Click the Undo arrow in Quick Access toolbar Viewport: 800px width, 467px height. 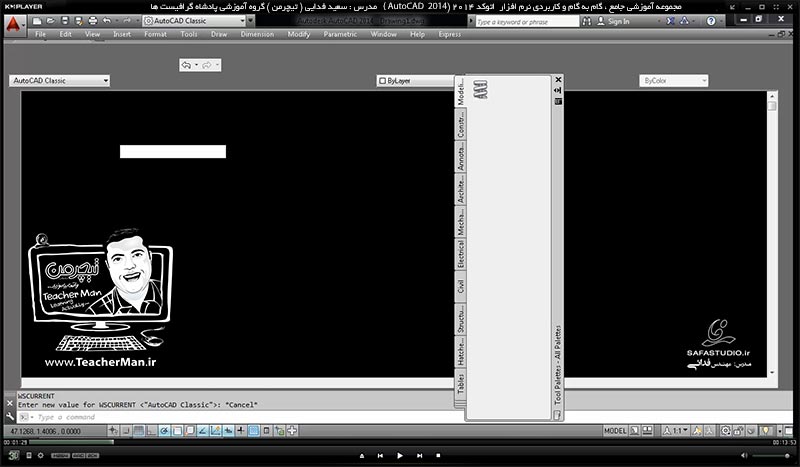pos(107,21)
